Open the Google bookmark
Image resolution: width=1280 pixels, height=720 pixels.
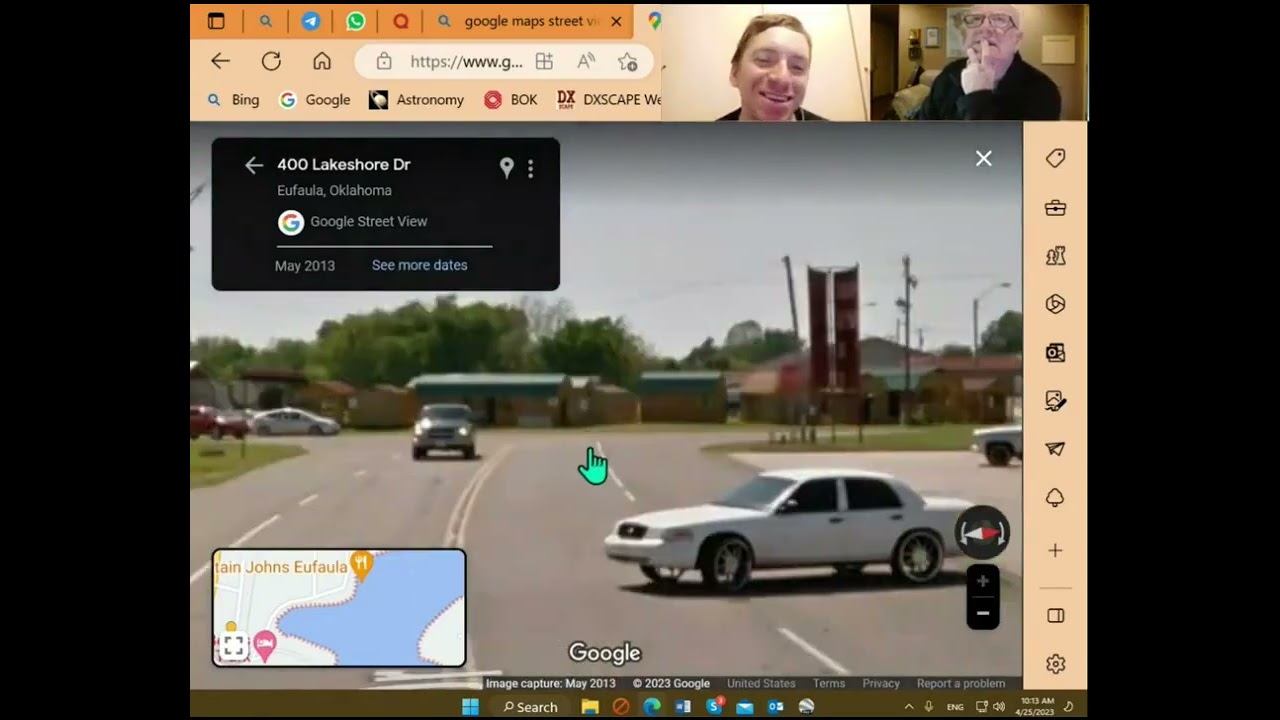coord(315,100)
